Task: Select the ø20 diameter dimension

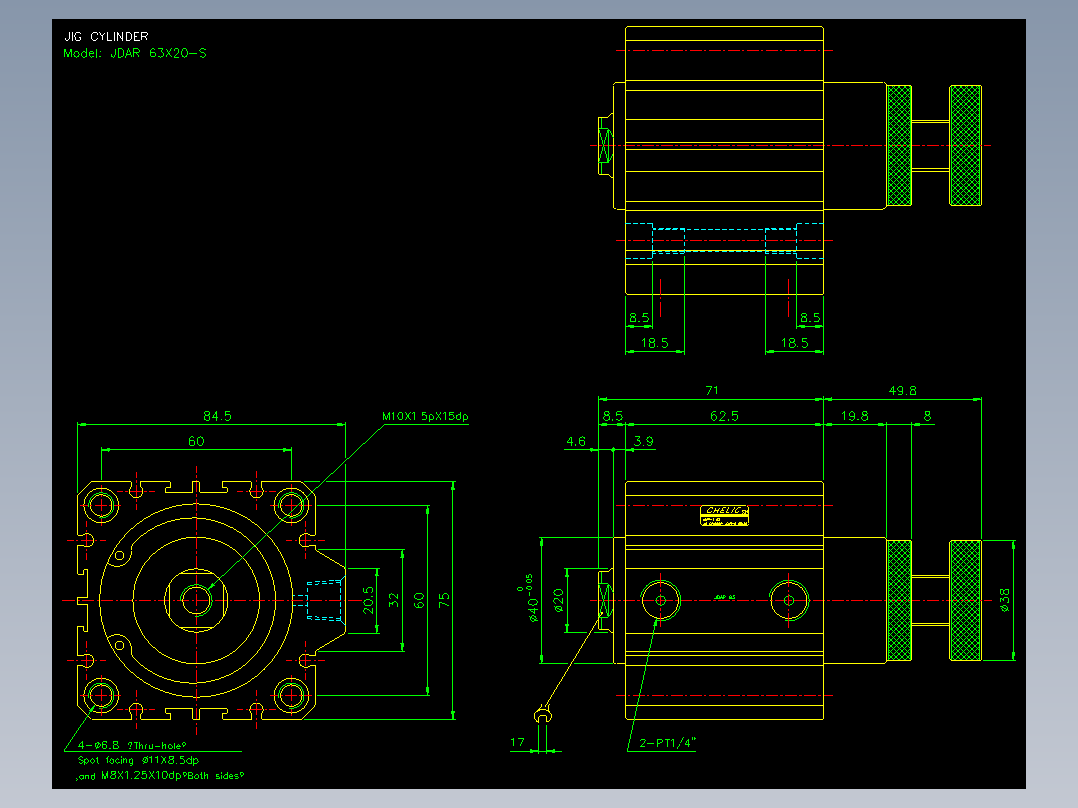Action: (x=558, y=600)
